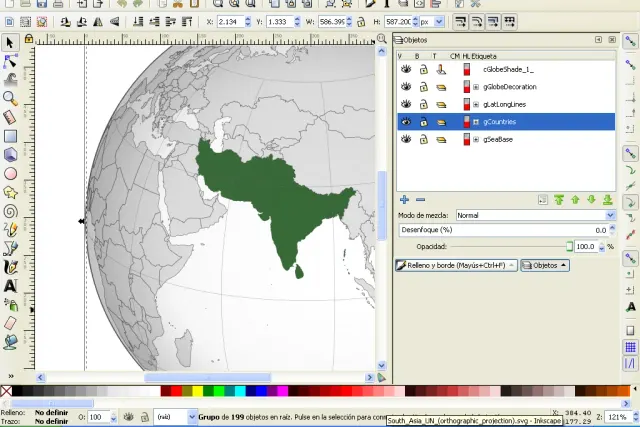The image size is (640, 427).
Task: Switch to Relleno y borde tab
Action: click(x=456, y=265)
